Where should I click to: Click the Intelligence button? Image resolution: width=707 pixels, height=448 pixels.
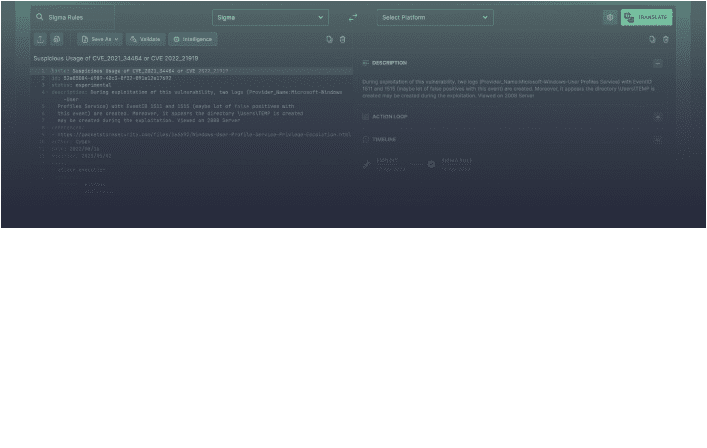click(192, 39)
